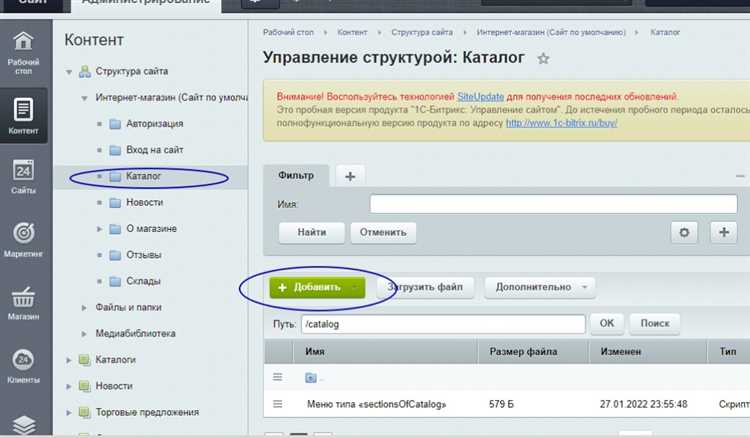Open Меню типа sectionsOfCatalog file

coord(376,405)
